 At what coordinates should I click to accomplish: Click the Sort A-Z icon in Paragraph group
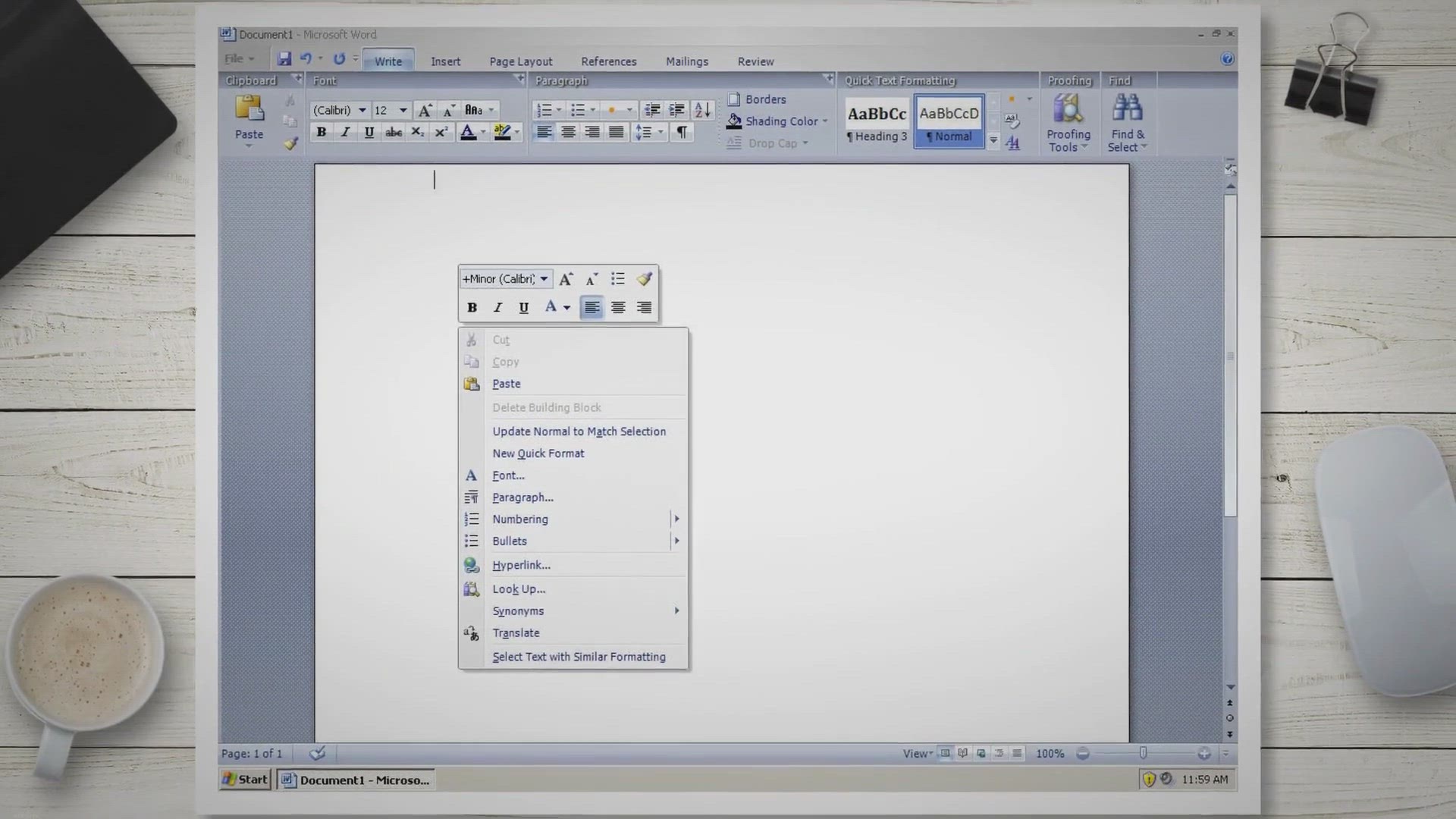[702, 111]
